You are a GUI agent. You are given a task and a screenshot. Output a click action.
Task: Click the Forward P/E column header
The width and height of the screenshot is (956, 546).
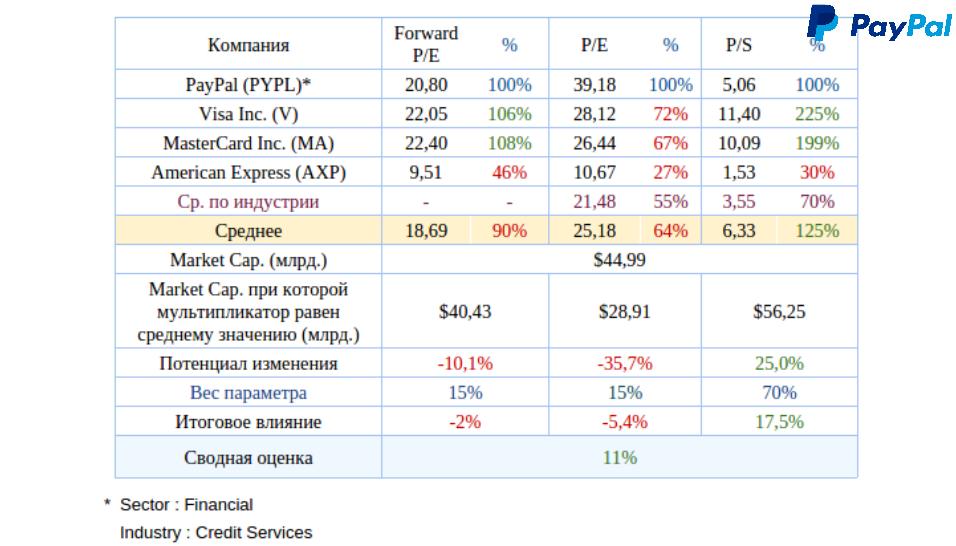pyautogui.click(x=426, y=45)
